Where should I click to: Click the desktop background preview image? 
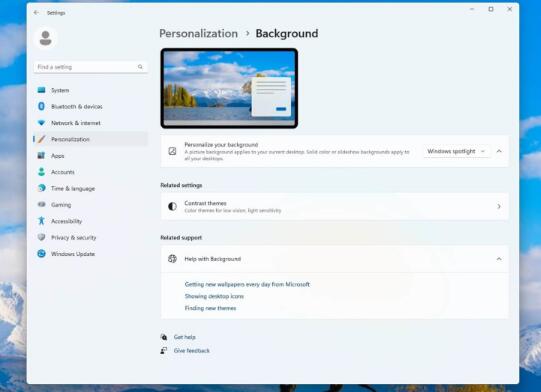coord(229,88)
